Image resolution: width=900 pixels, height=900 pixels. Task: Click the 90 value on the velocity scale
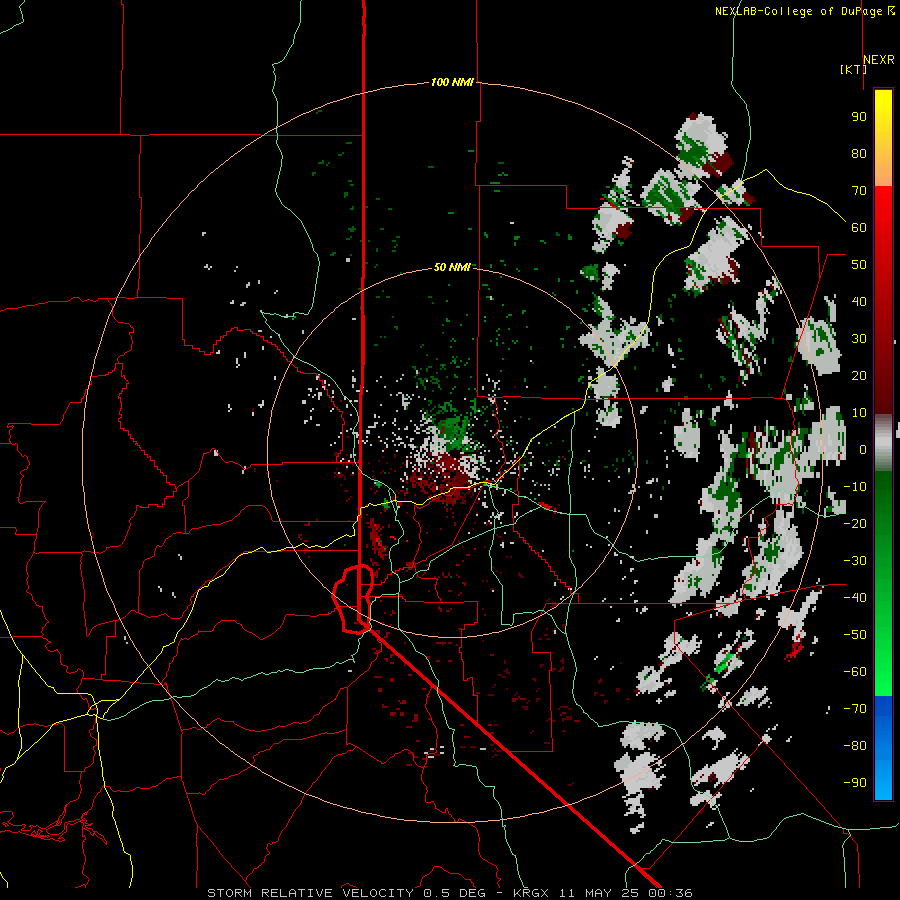(x=859, y=117)
